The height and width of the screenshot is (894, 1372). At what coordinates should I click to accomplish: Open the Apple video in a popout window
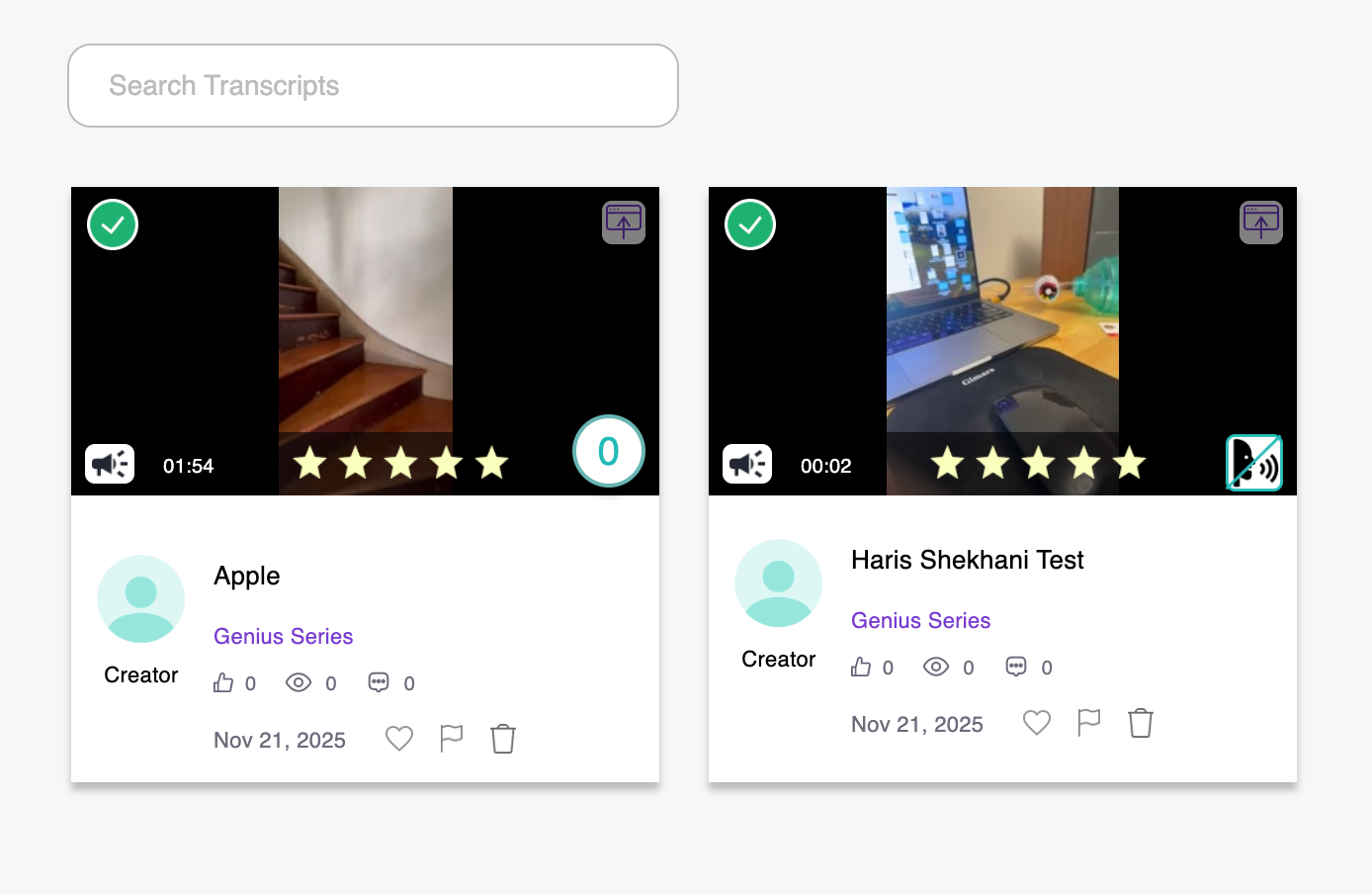[x=624, y=223]
